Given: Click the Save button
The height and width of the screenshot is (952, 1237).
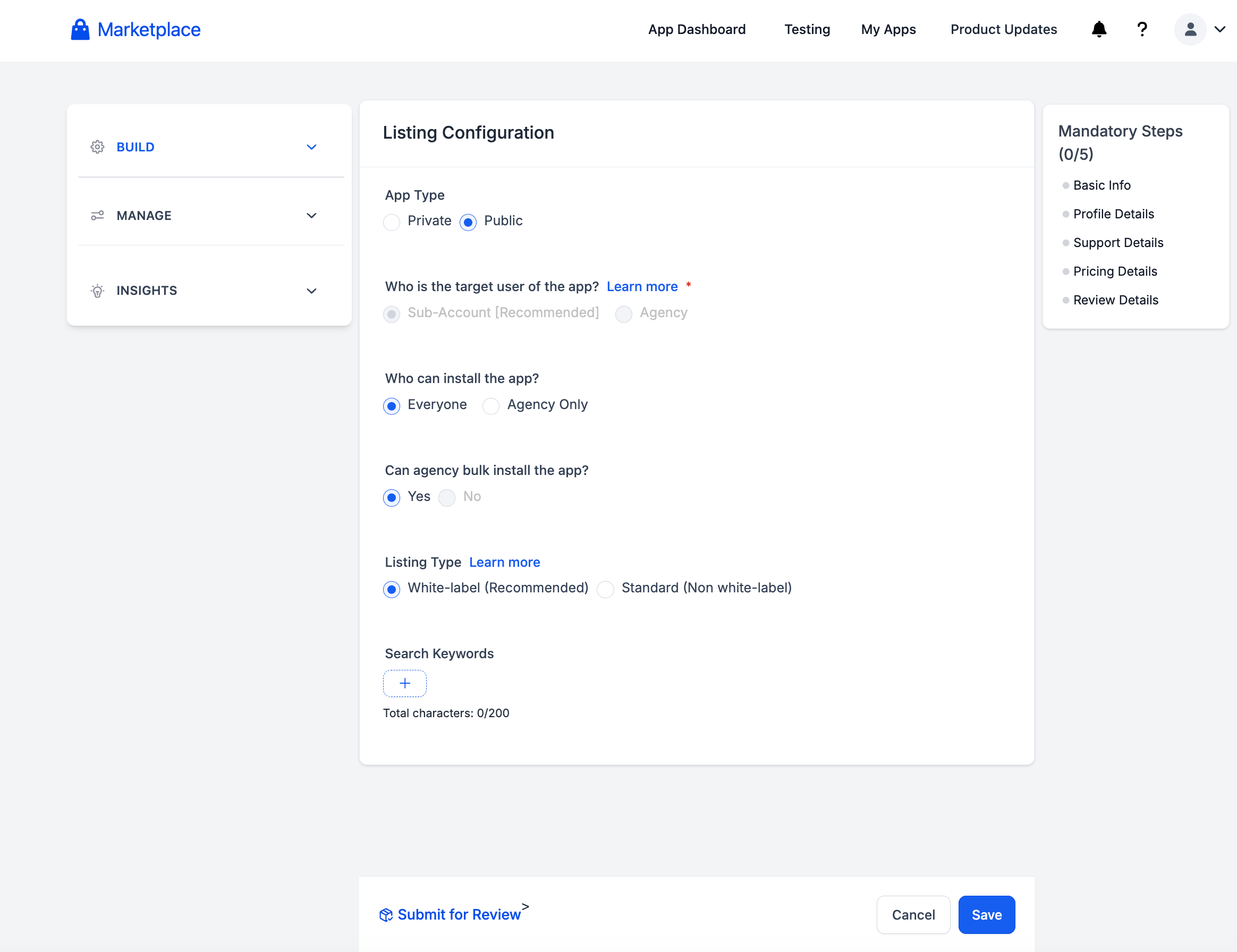Looking at the screenshot, I should coord(986,914).
